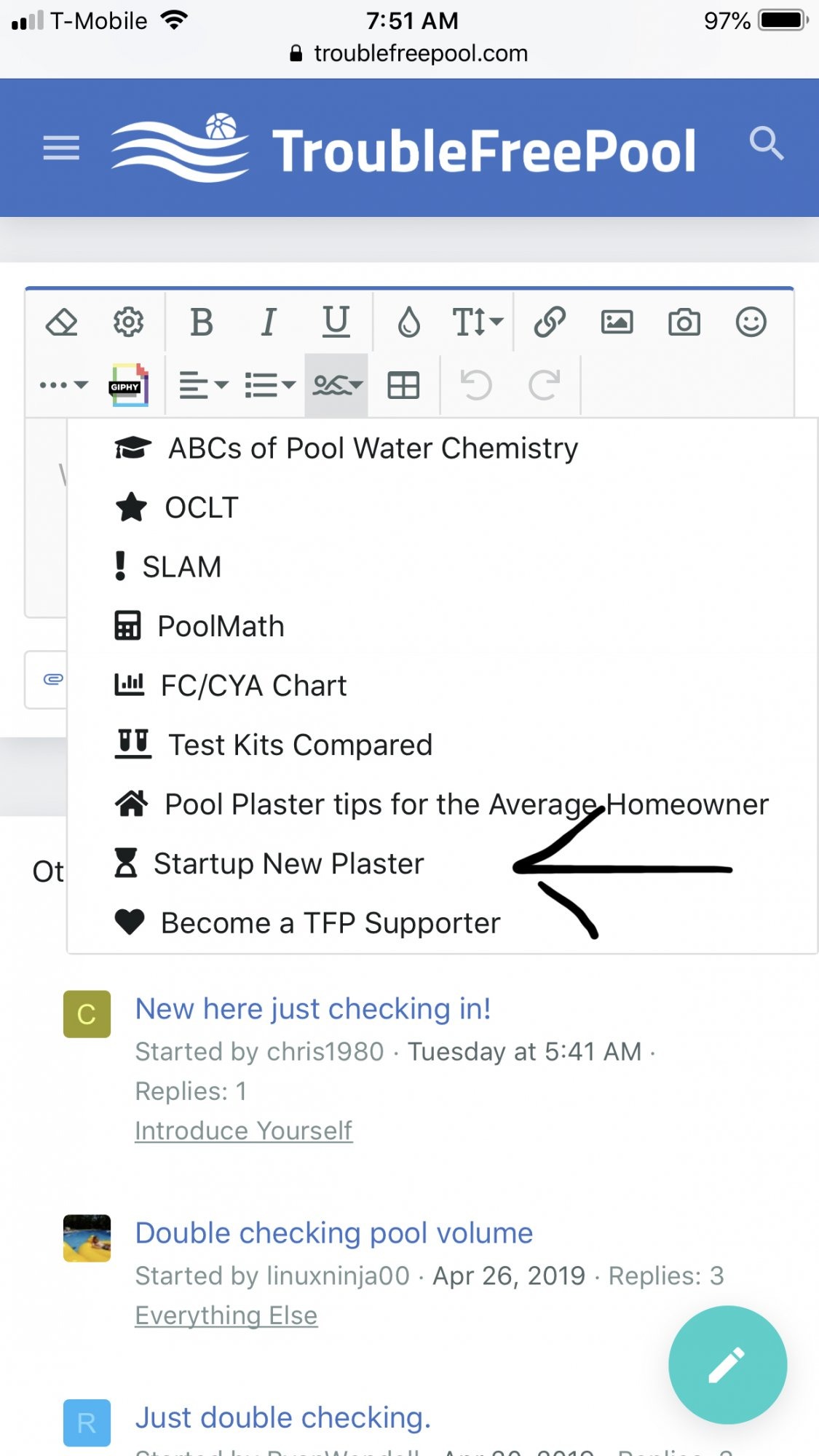Open the smilies emoji picker
This screenshot has height=1456, width=819.
(751, 322)
